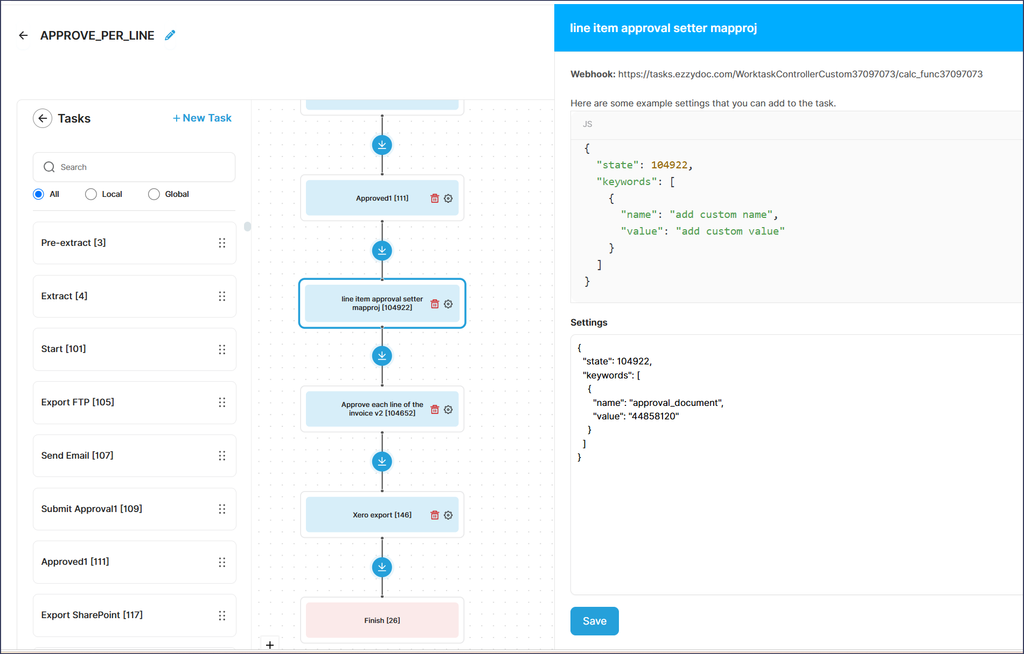Click inside the Settings JSON text area

[x=797, y=465]
